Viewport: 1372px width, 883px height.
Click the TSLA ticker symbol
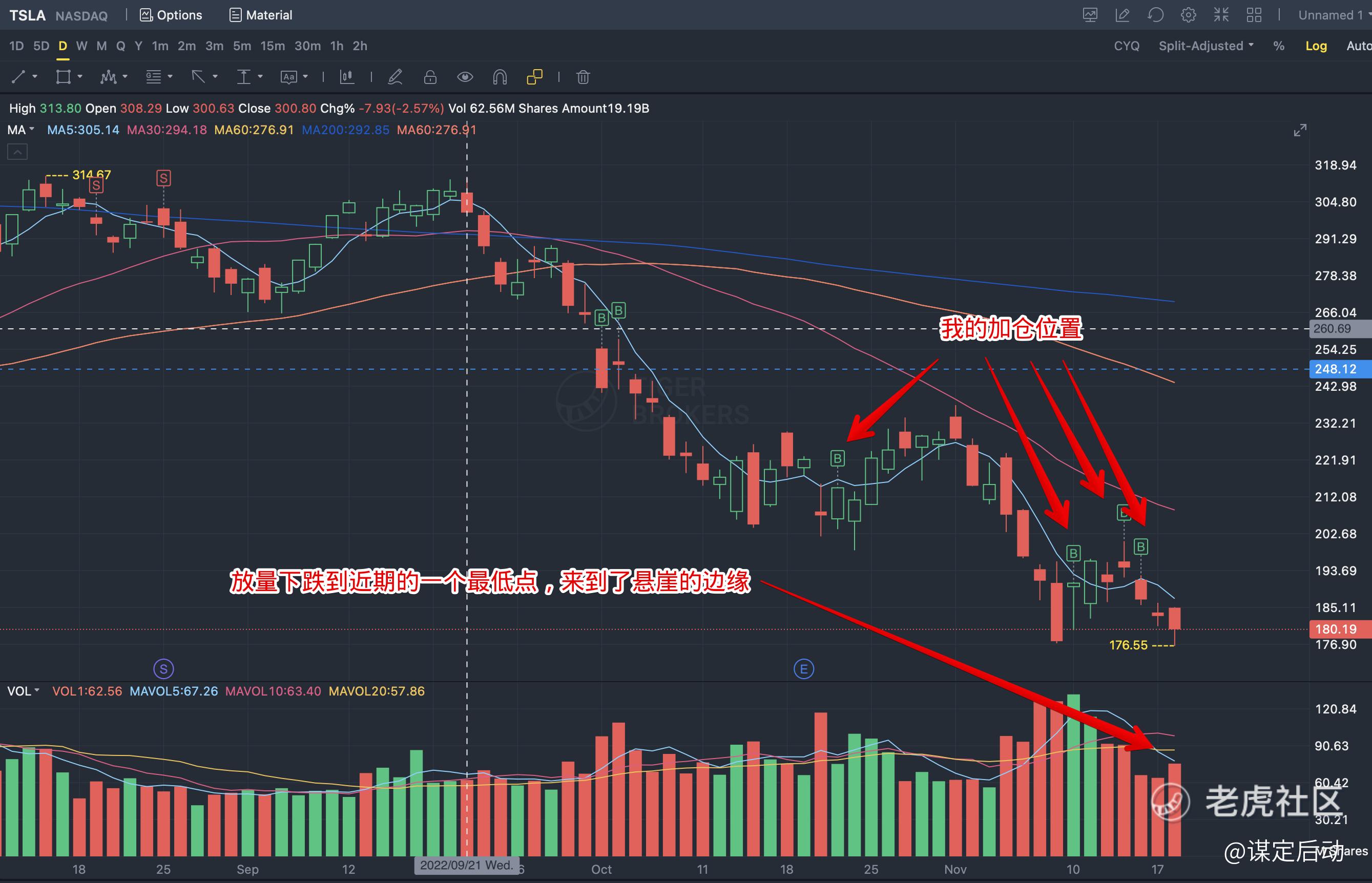click(27, 15)
